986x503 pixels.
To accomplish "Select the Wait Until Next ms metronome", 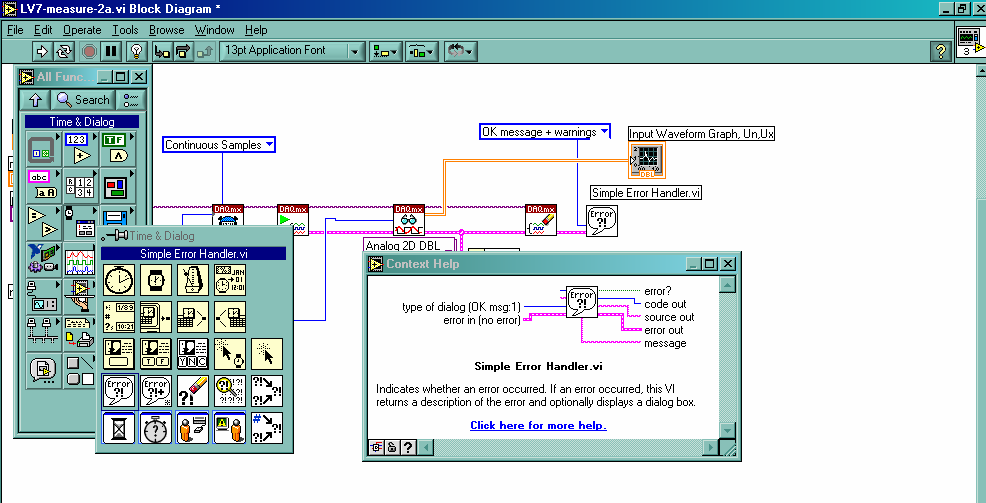I will (x=193, y=280).
